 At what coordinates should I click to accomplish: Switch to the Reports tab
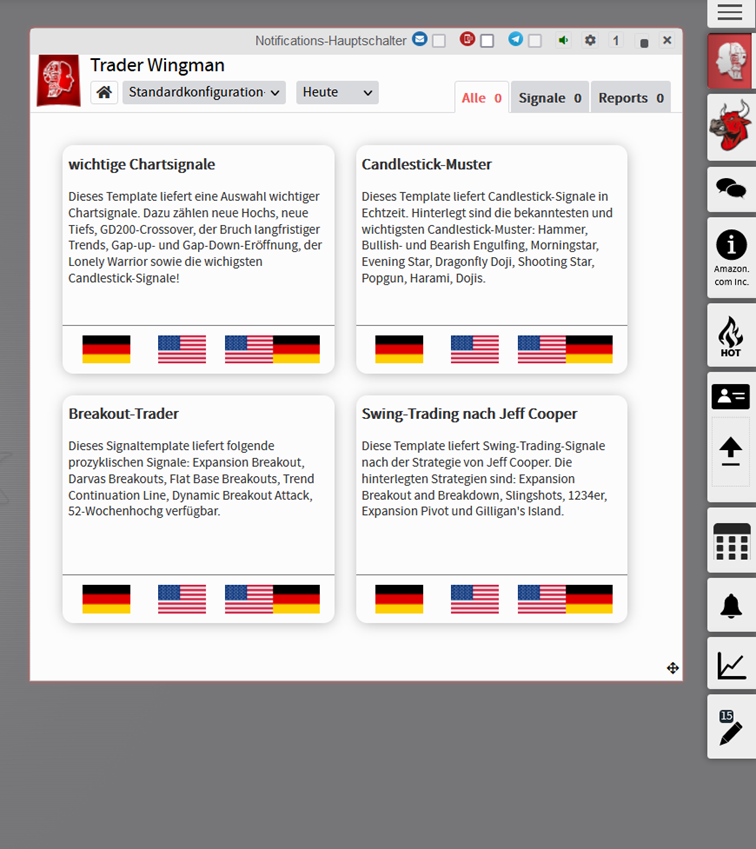(630, 98)
